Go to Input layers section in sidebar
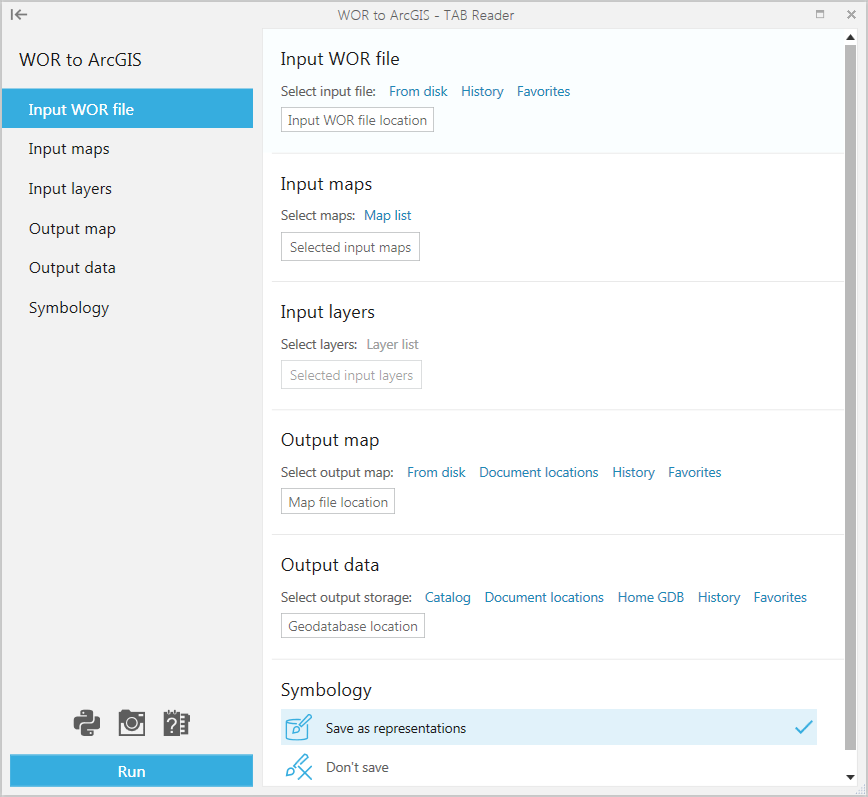Image resolution: width=868 pixels, height=797 pixels. coord(127,189)
